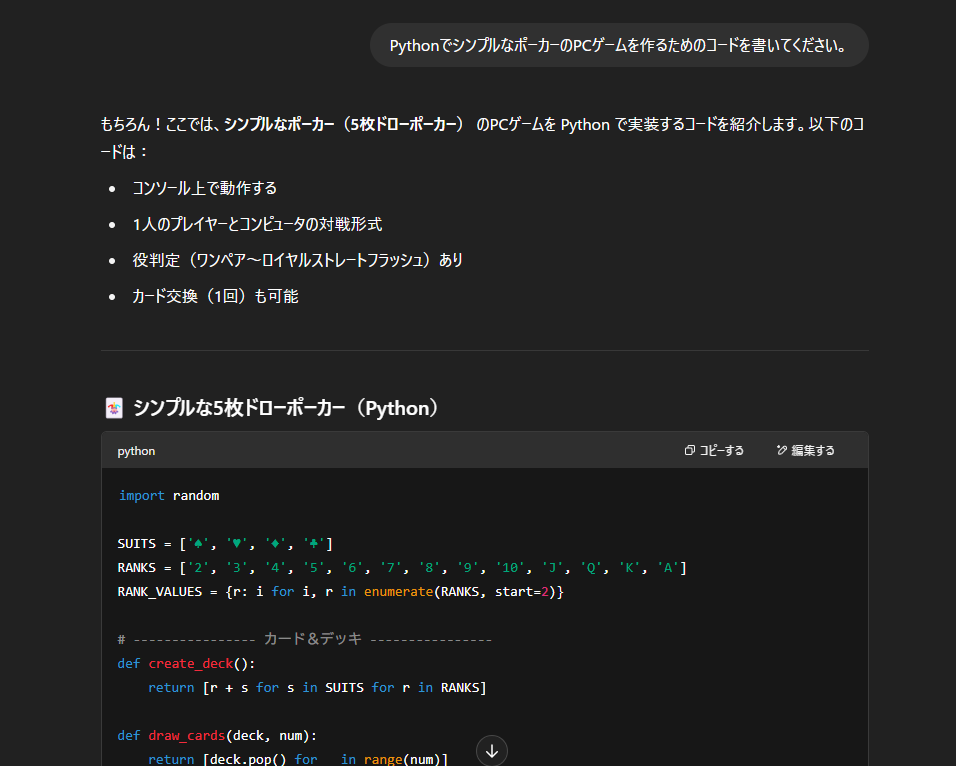Click the bullet コンソール上で動作する

[x=204, y=188]
